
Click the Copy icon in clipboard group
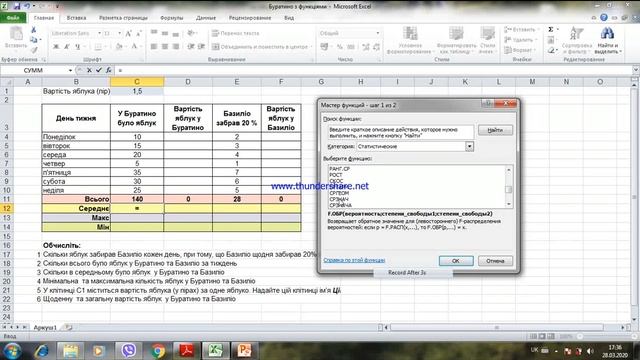pos(34,40)
